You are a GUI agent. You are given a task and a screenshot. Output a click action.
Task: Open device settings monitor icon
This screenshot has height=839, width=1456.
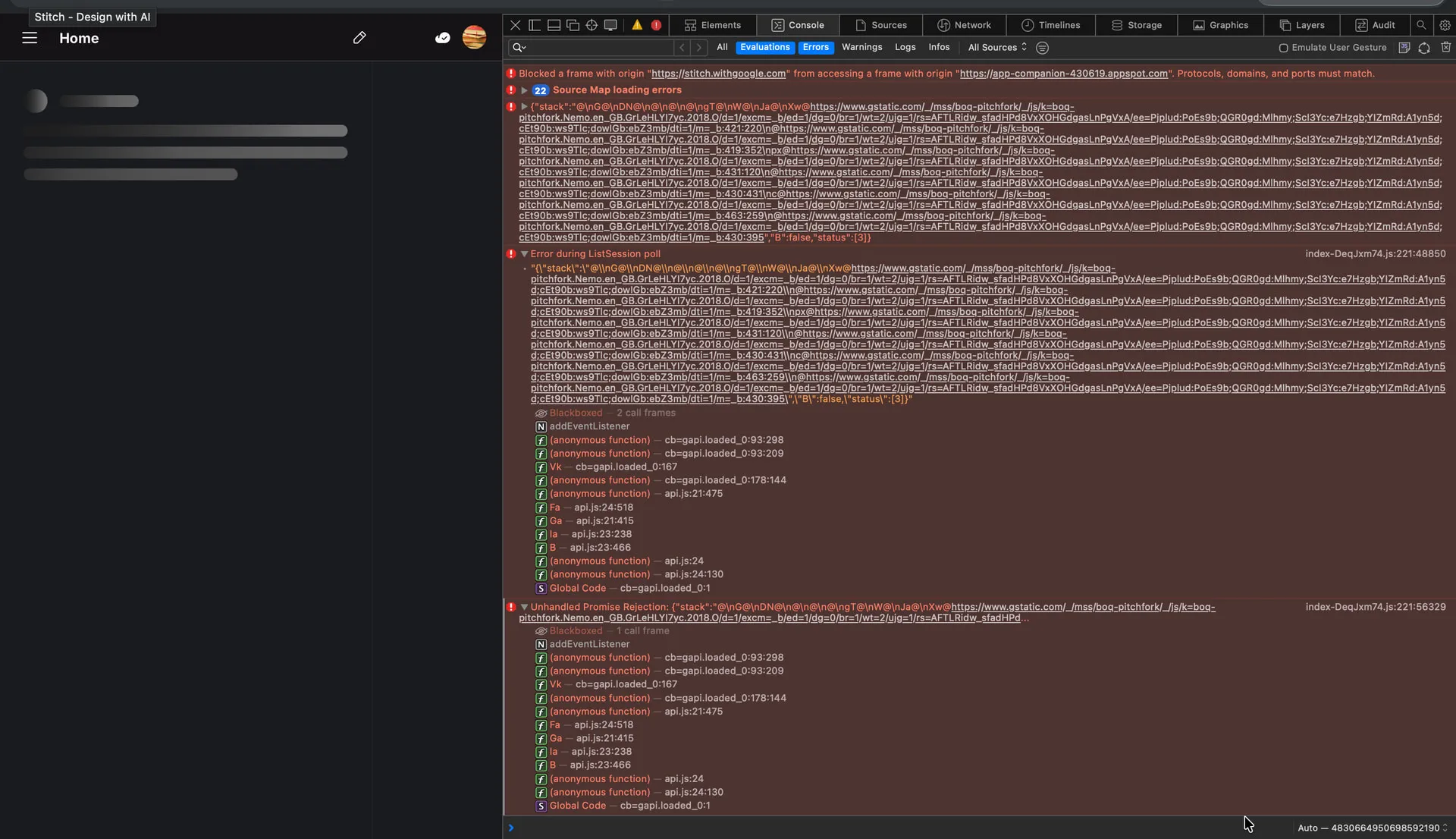(x=610, y=25)
